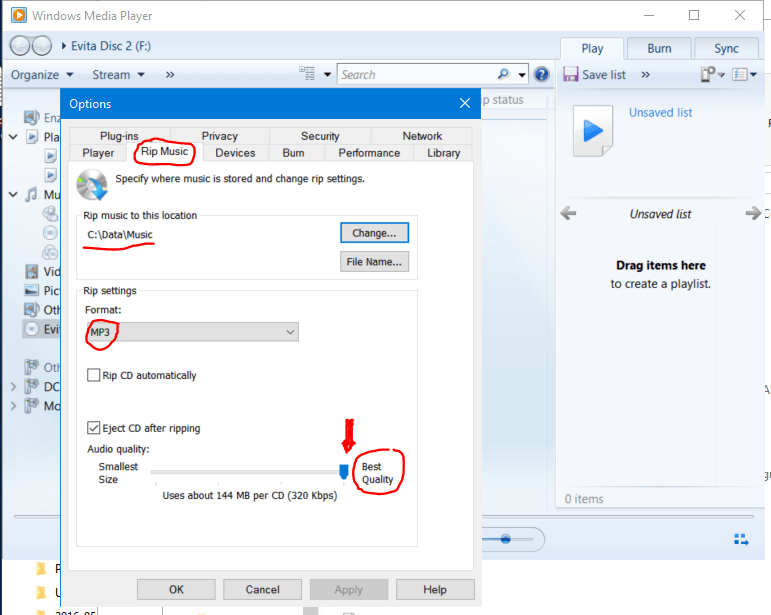Switch to the Devices tab

click(235, 153)
